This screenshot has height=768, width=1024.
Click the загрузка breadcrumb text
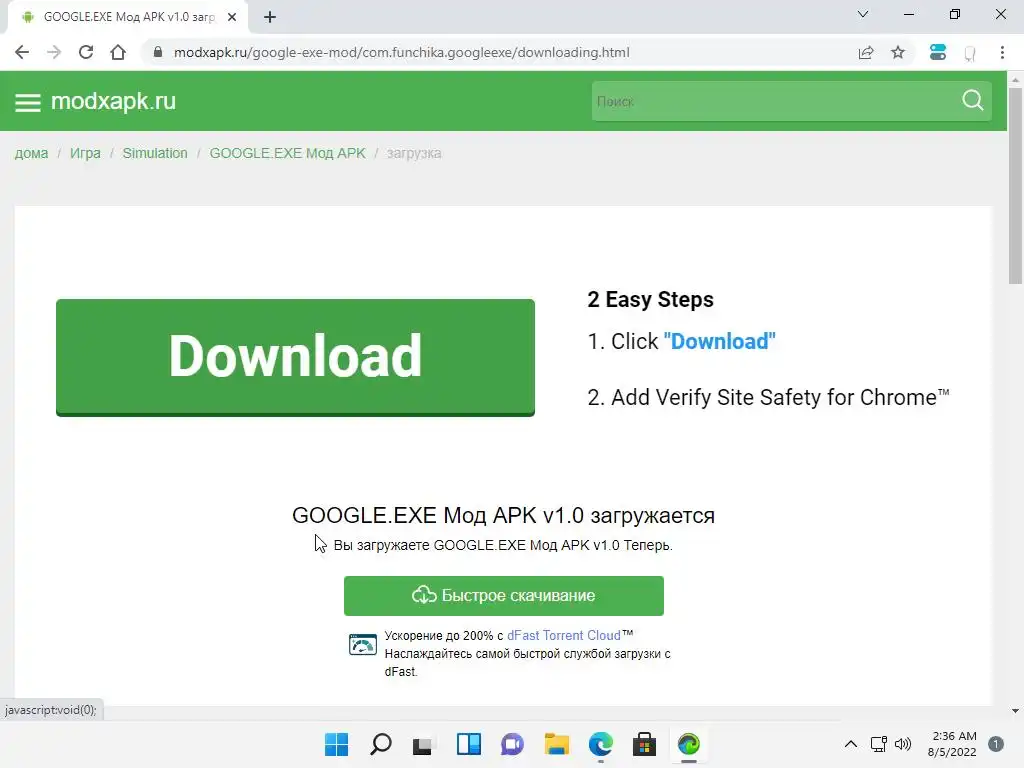(x=413, y=153)
